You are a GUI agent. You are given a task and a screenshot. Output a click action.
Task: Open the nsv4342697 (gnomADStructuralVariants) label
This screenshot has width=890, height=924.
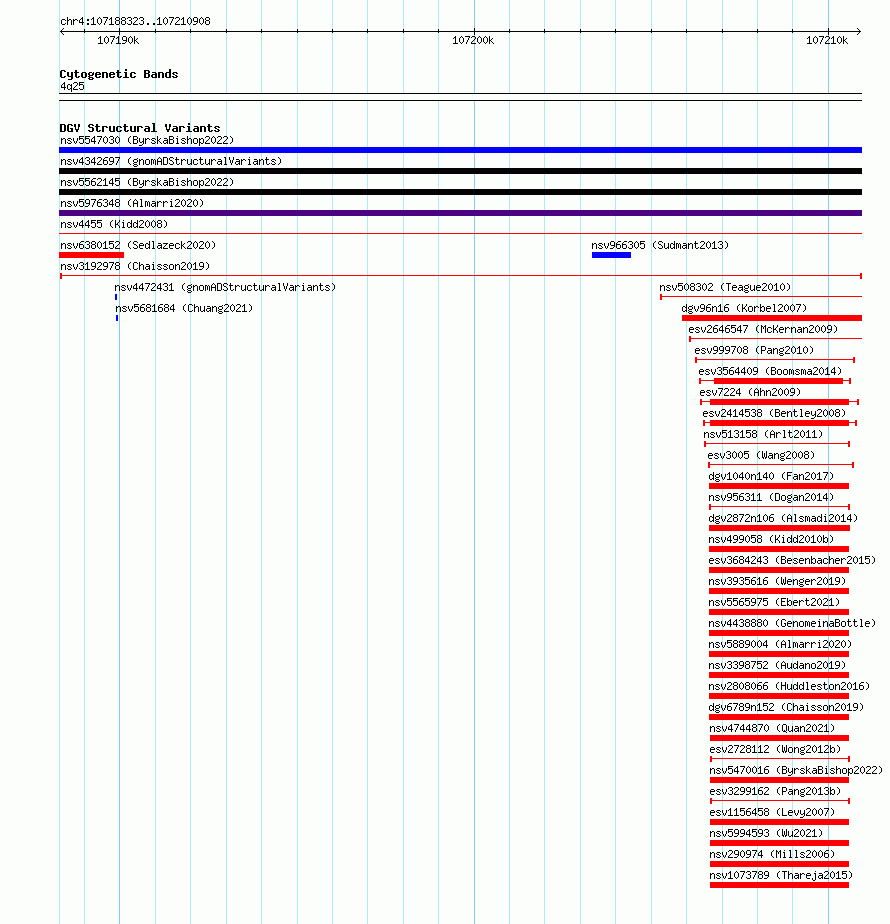(x=171, y=161)
